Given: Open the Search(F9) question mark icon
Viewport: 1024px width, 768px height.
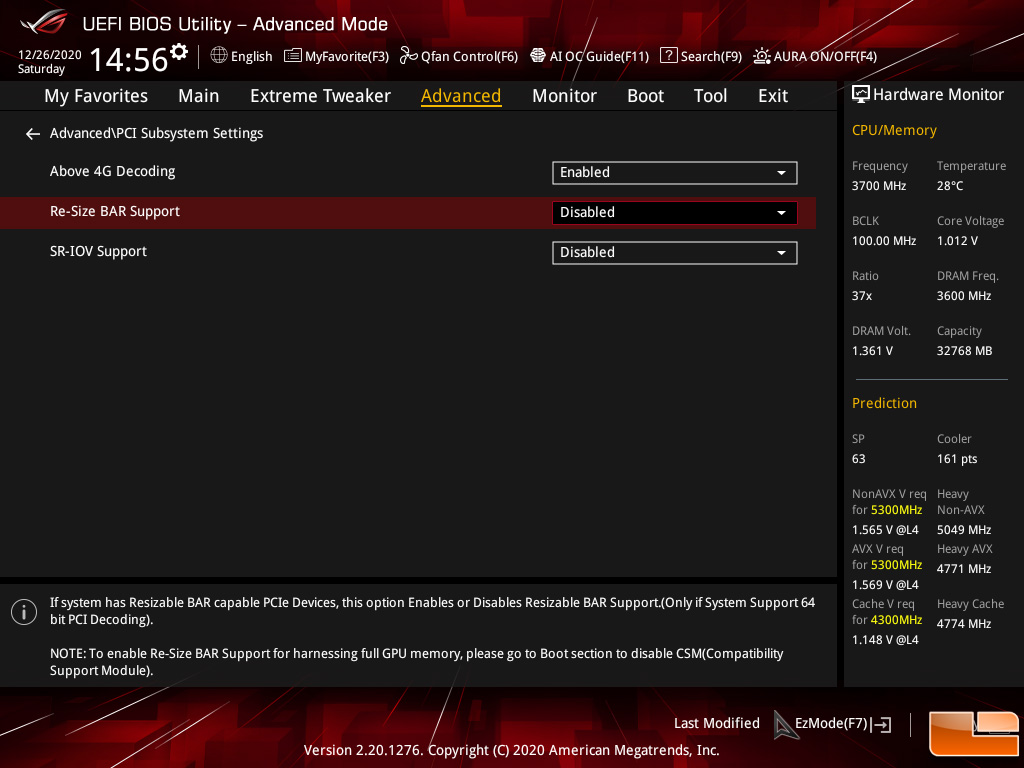Looking at the screenshot, I should click(668, 56).
